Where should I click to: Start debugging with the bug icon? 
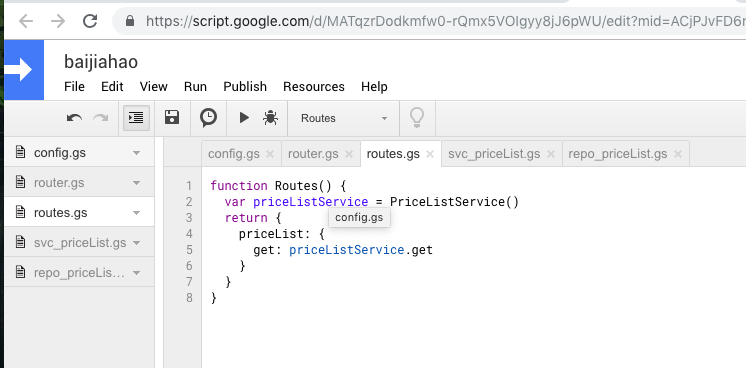[x=270, y=118]
